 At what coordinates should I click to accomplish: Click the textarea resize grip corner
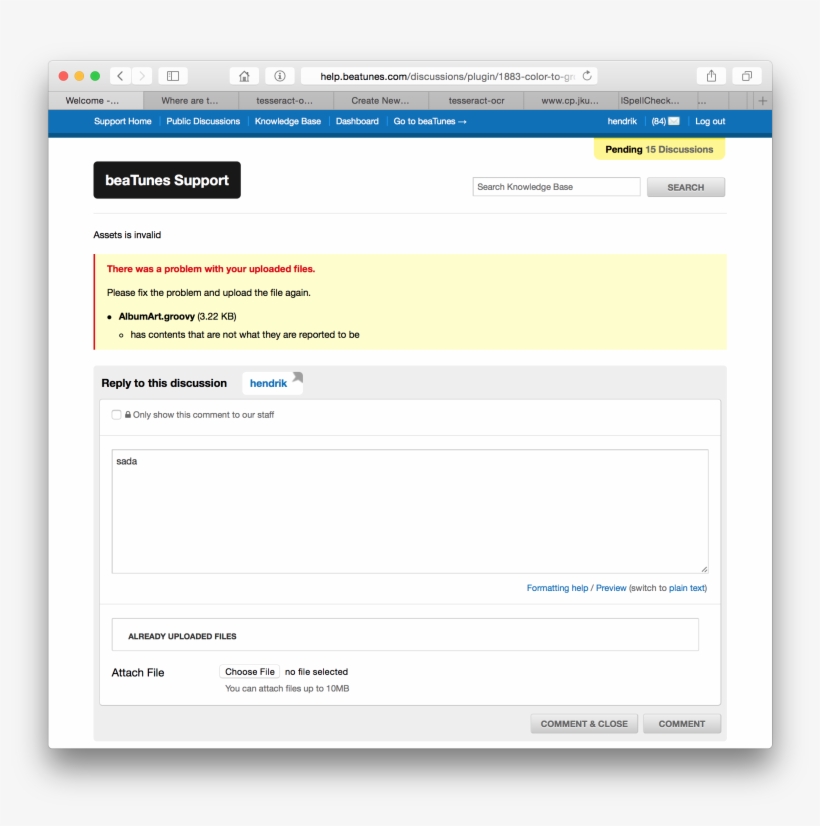(x=704, y=569)
